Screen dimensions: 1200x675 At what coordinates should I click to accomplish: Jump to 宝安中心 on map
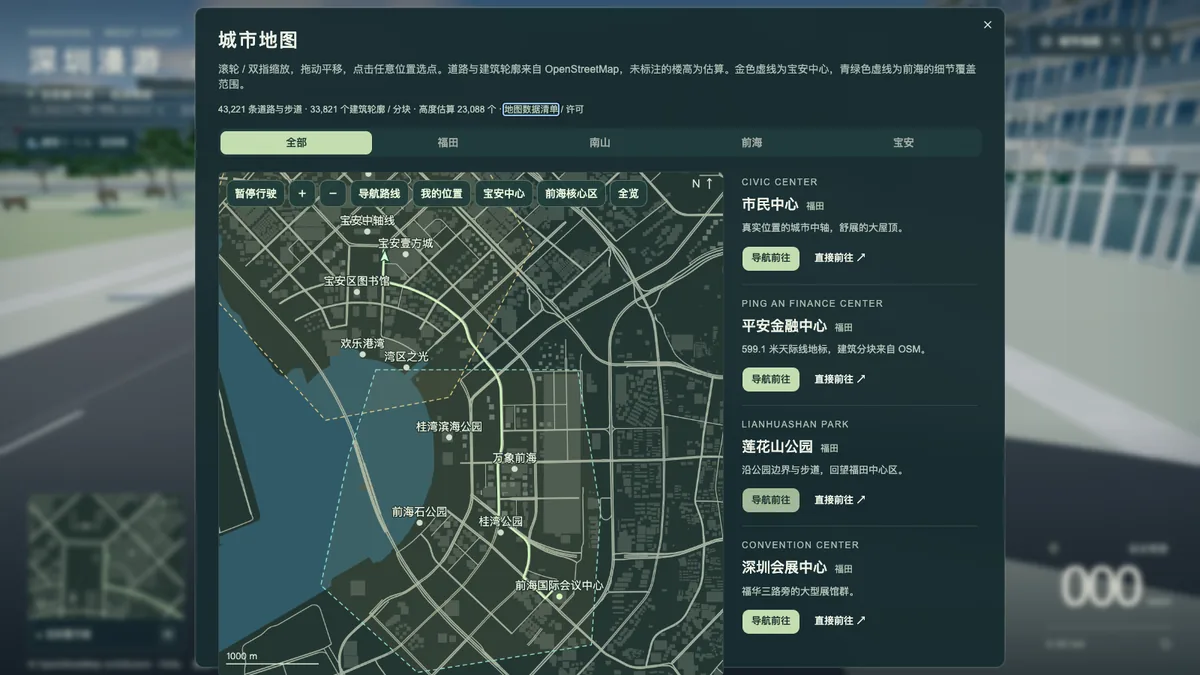point(504,194)
